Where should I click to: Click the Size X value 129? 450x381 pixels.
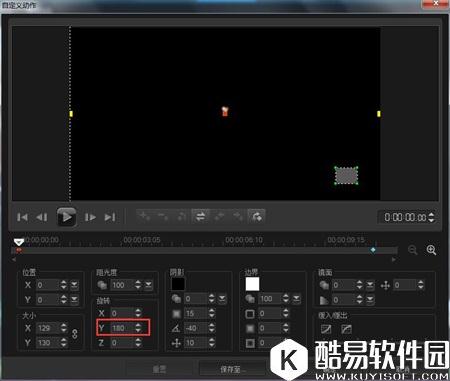coord(48,328)
